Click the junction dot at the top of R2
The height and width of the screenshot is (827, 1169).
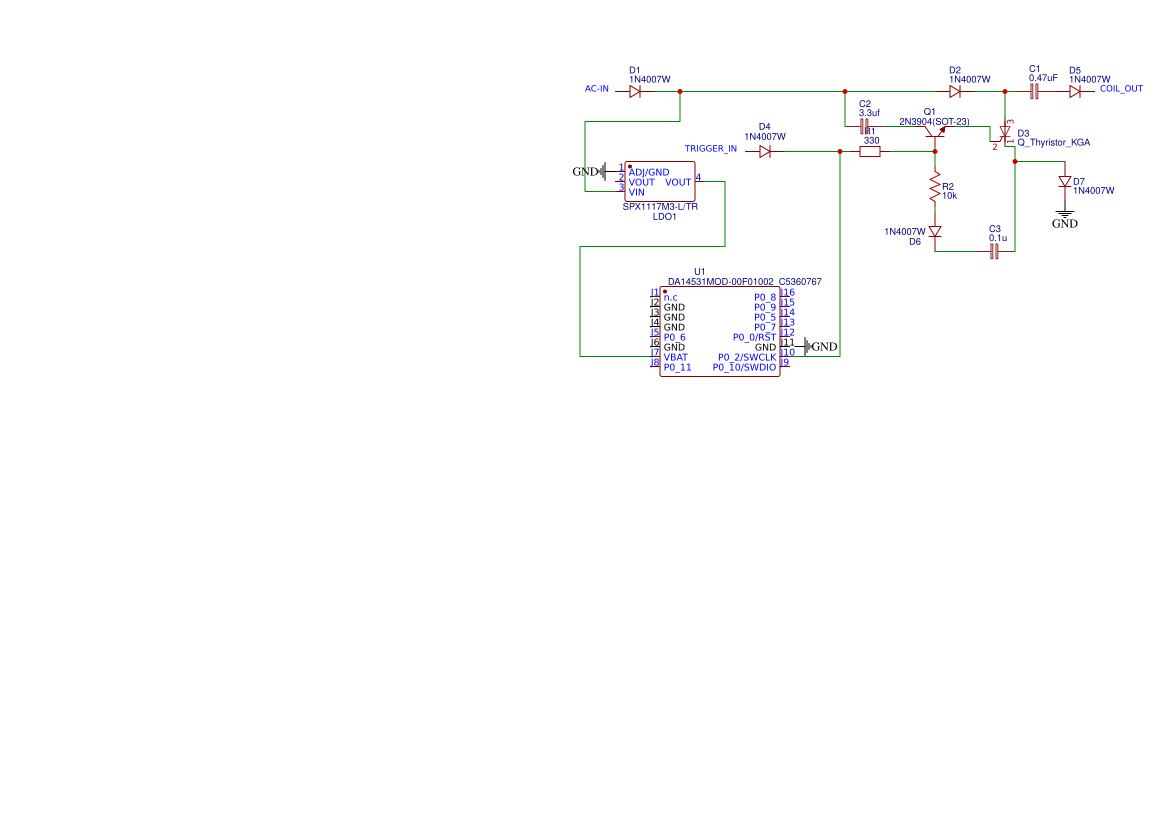click(x=935, y=151)
